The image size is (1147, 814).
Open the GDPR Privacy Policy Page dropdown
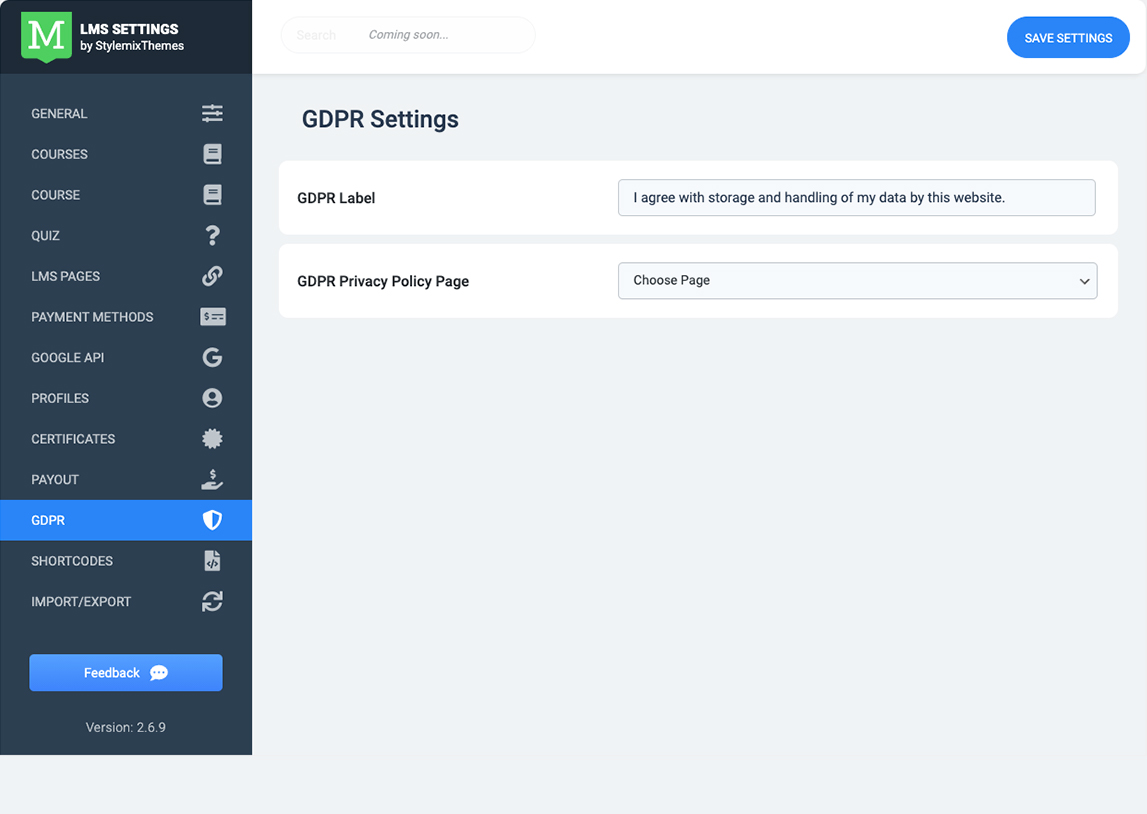tap(857, 281)
